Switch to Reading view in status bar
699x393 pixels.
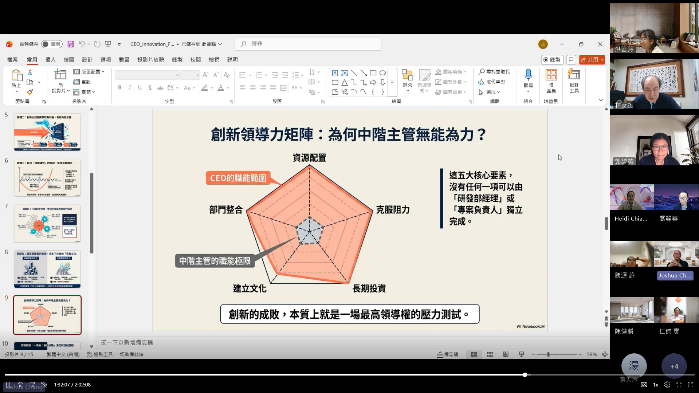(506, 354)
